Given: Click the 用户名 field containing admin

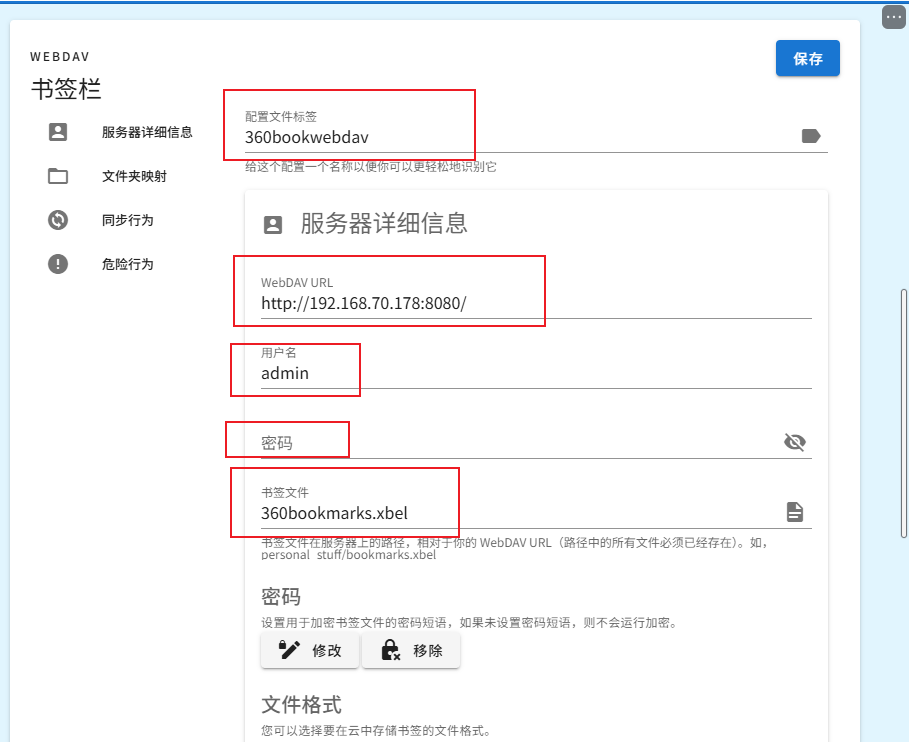Looking at the screenshot, I should click(x=536, y=373).
